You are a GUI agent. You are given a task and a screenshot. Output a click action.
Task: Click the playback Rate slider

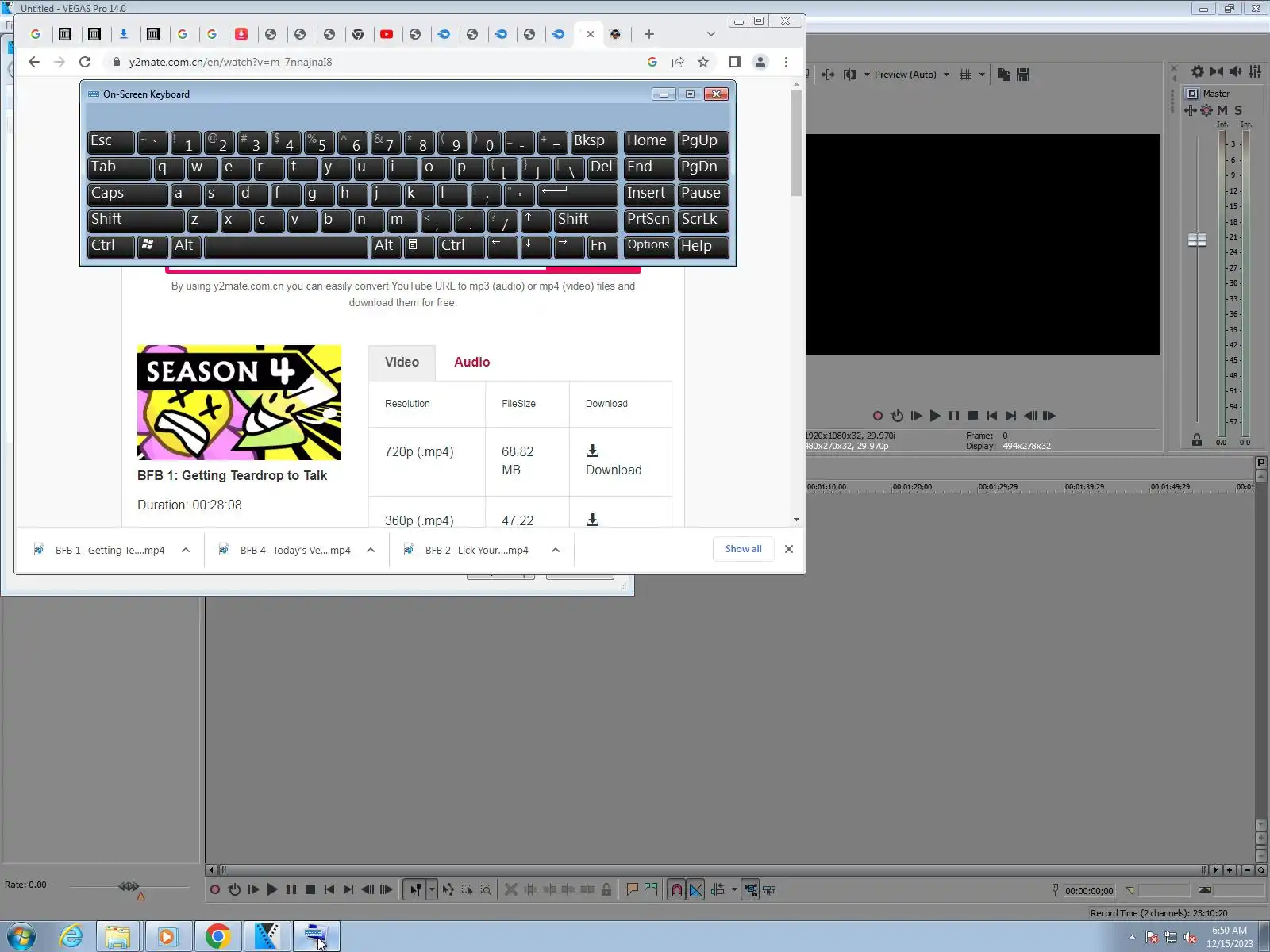(129, 886)
